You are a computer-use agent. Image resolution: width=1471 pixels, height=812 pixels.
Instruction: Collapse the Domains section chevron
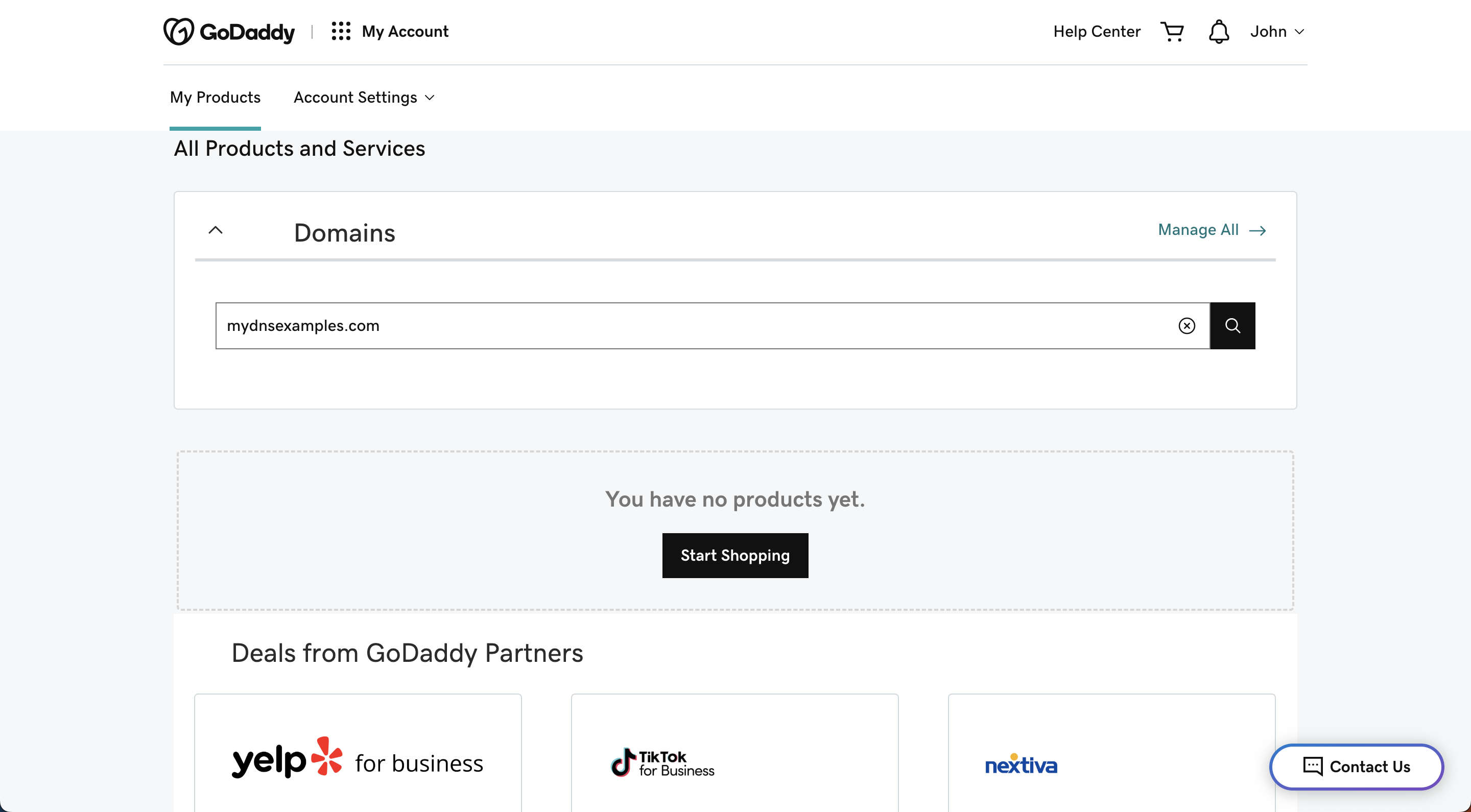(x=215, y=230)
